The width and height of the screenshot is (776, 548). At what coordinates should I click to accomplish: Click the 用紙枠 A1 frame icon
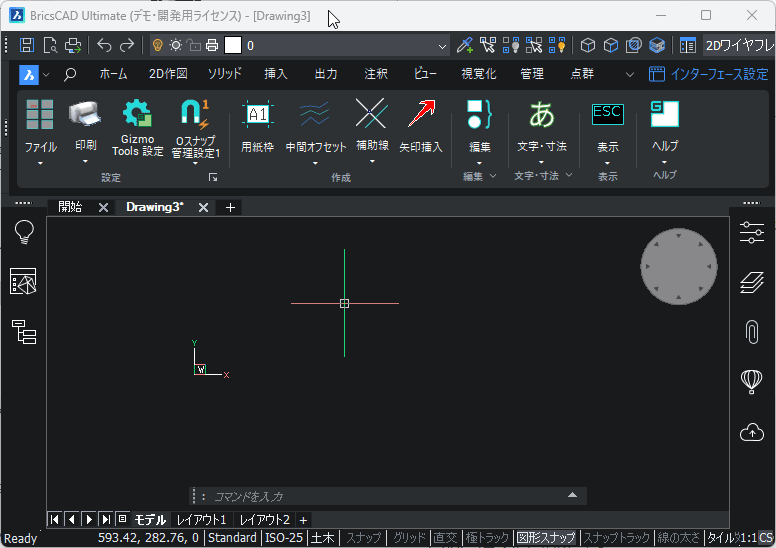click(258, 114)
